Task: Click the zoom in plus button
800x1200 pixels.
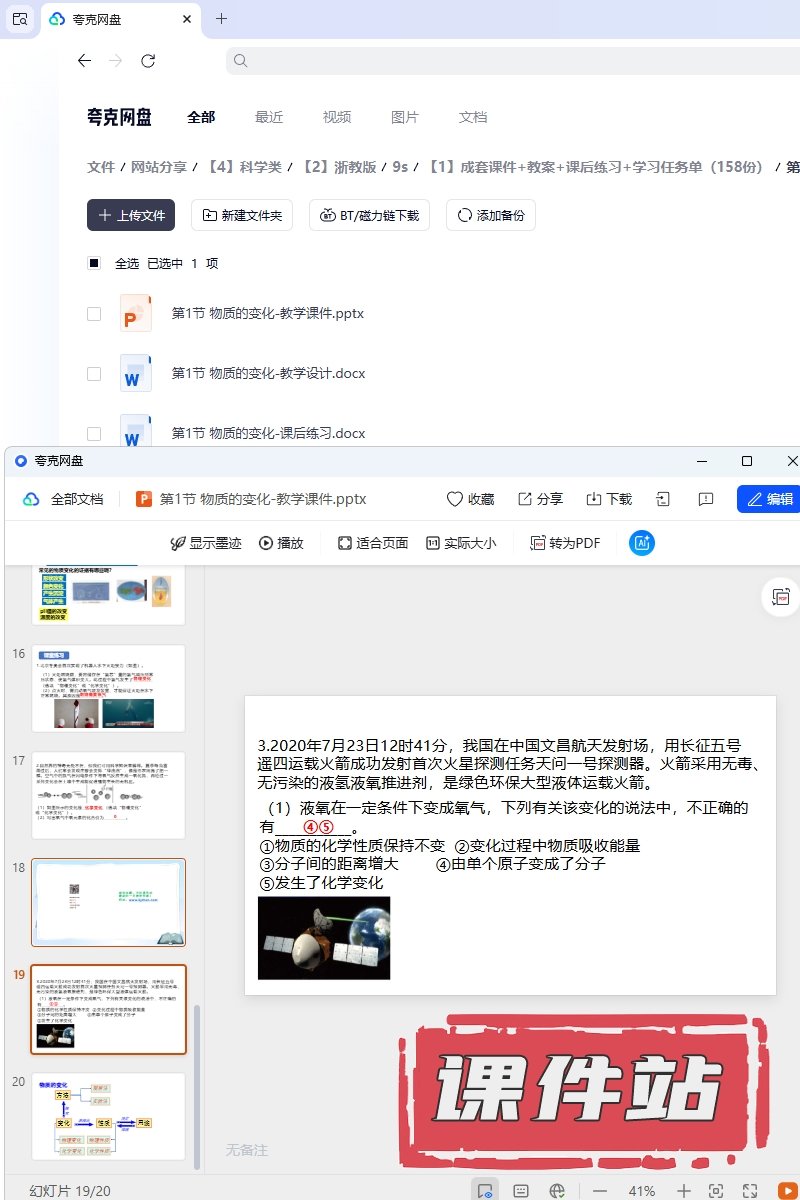Action: [684, 1191]
